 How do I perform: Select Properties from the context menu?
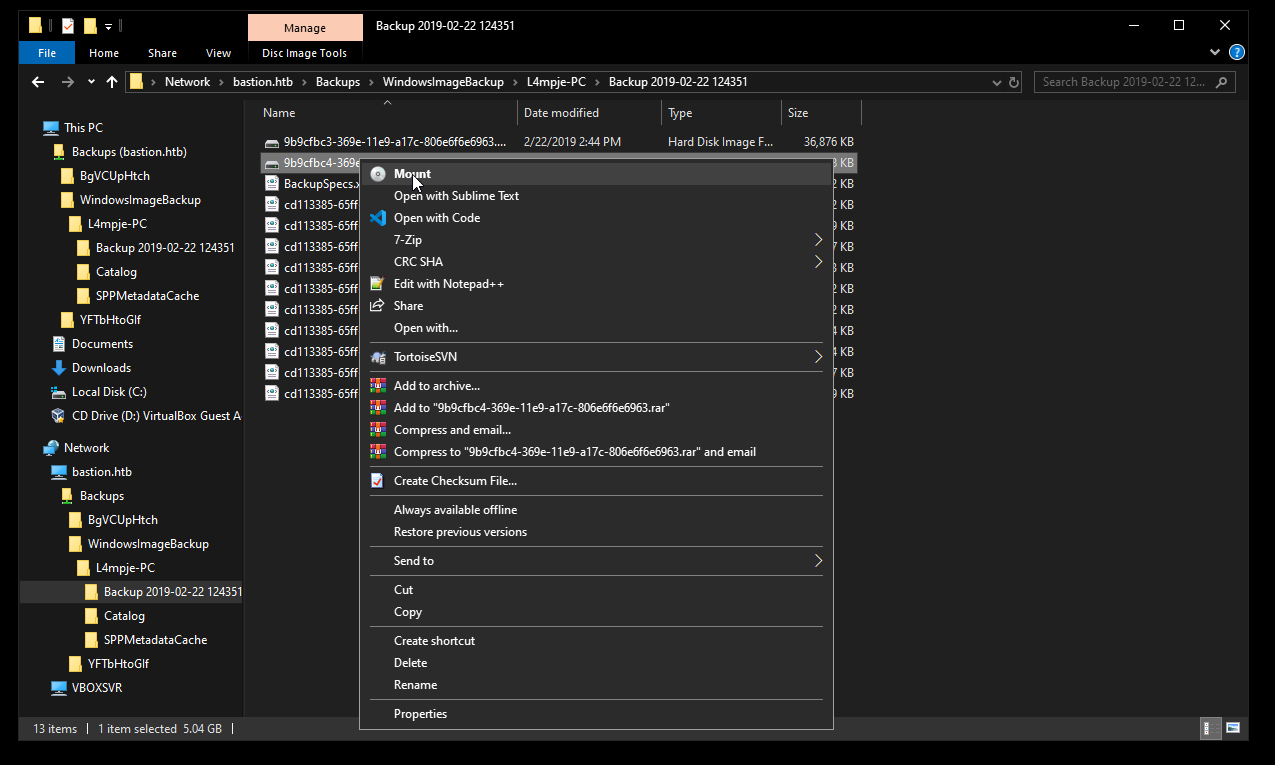420,714
